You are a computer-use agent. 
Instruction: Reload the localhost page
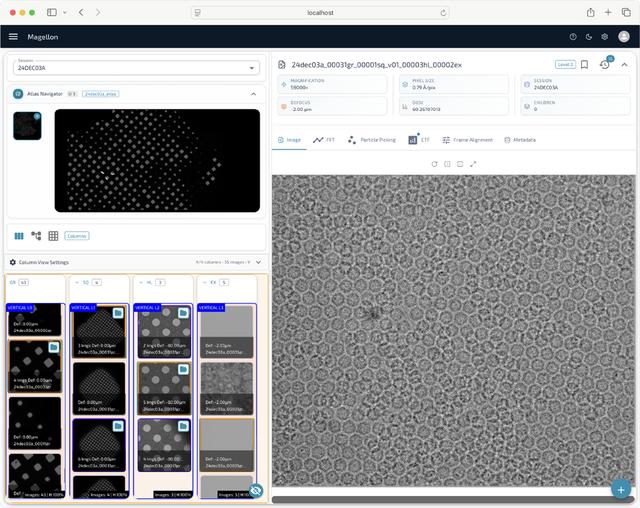click(x=443, y=13)
